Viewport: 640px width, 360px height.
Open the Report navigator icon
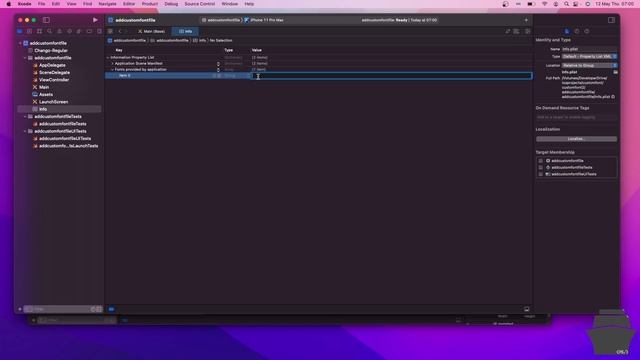(x=99, y=31)
